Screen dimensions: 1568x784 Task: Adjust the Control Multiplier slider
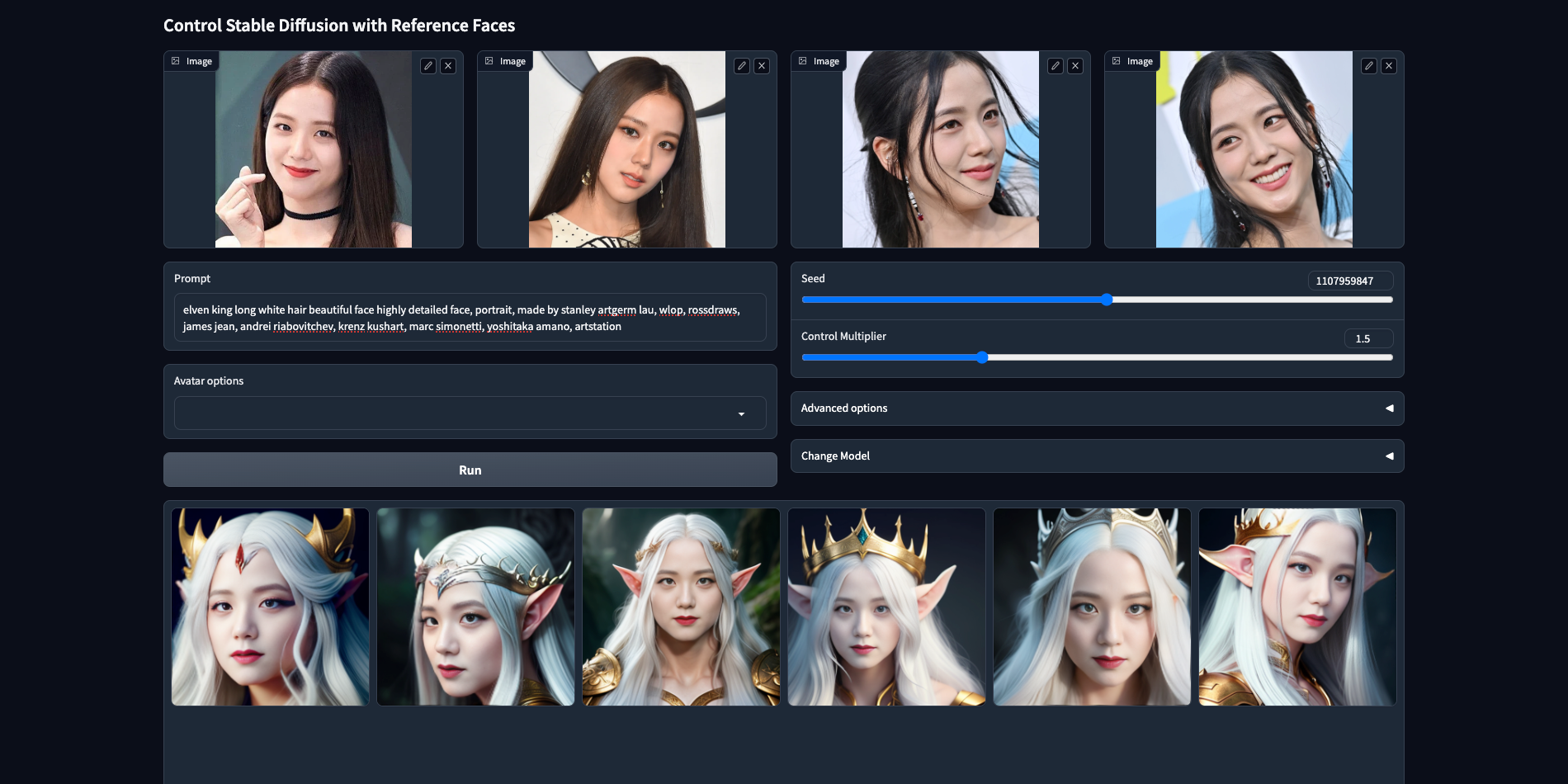pyautogui.click(x=1098, y=357)
